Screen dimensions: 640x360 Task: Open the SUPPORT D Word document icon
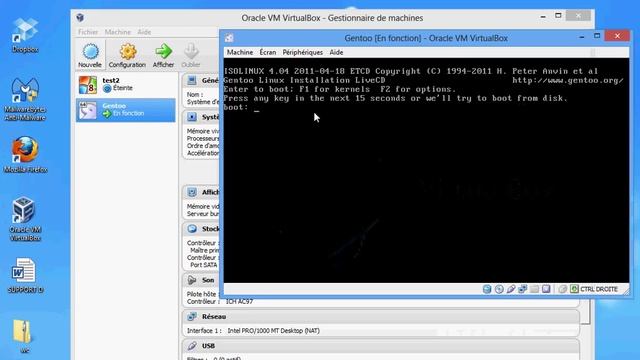click(25, 275)
